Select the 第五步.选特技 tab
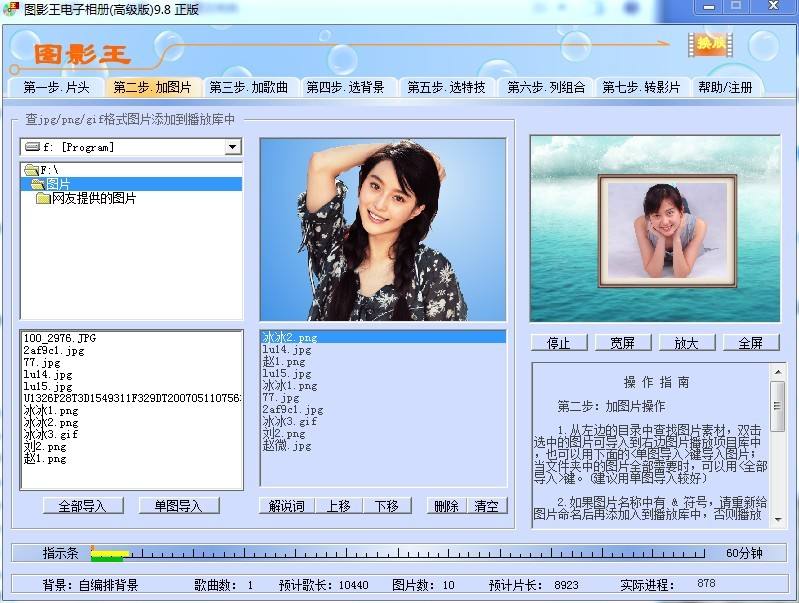799x603 pixels. tap(446, 88)
